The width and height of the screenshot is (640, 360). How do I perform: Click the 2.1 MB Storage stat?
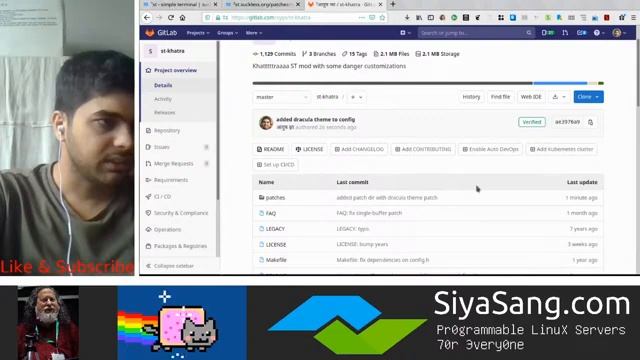click(437, 54)
